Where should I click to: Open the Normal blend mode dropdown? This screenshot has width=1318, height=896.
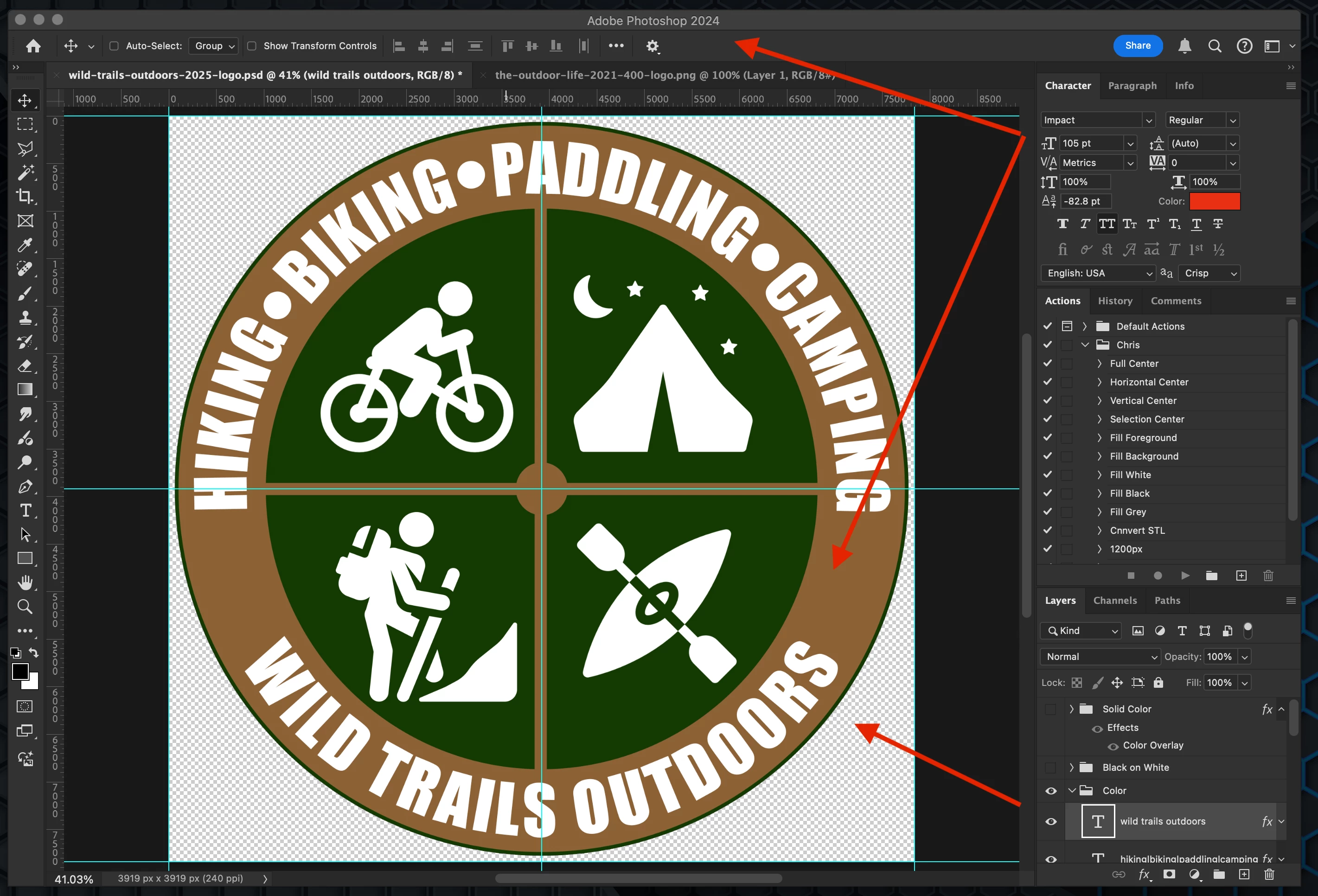click(x=1100, y=657)
